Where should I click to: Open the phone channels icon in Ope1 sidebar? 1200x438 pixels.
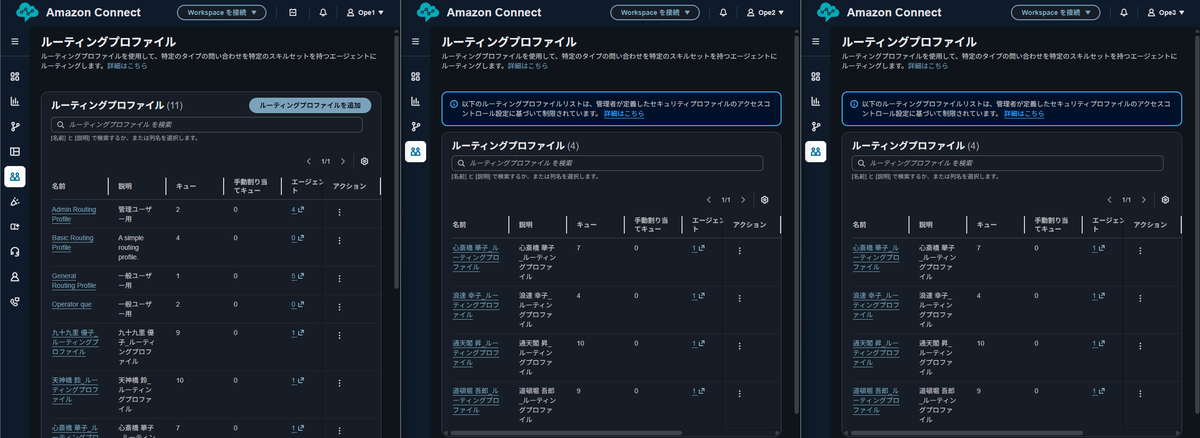pyautogui.click(x=14, y=302)
